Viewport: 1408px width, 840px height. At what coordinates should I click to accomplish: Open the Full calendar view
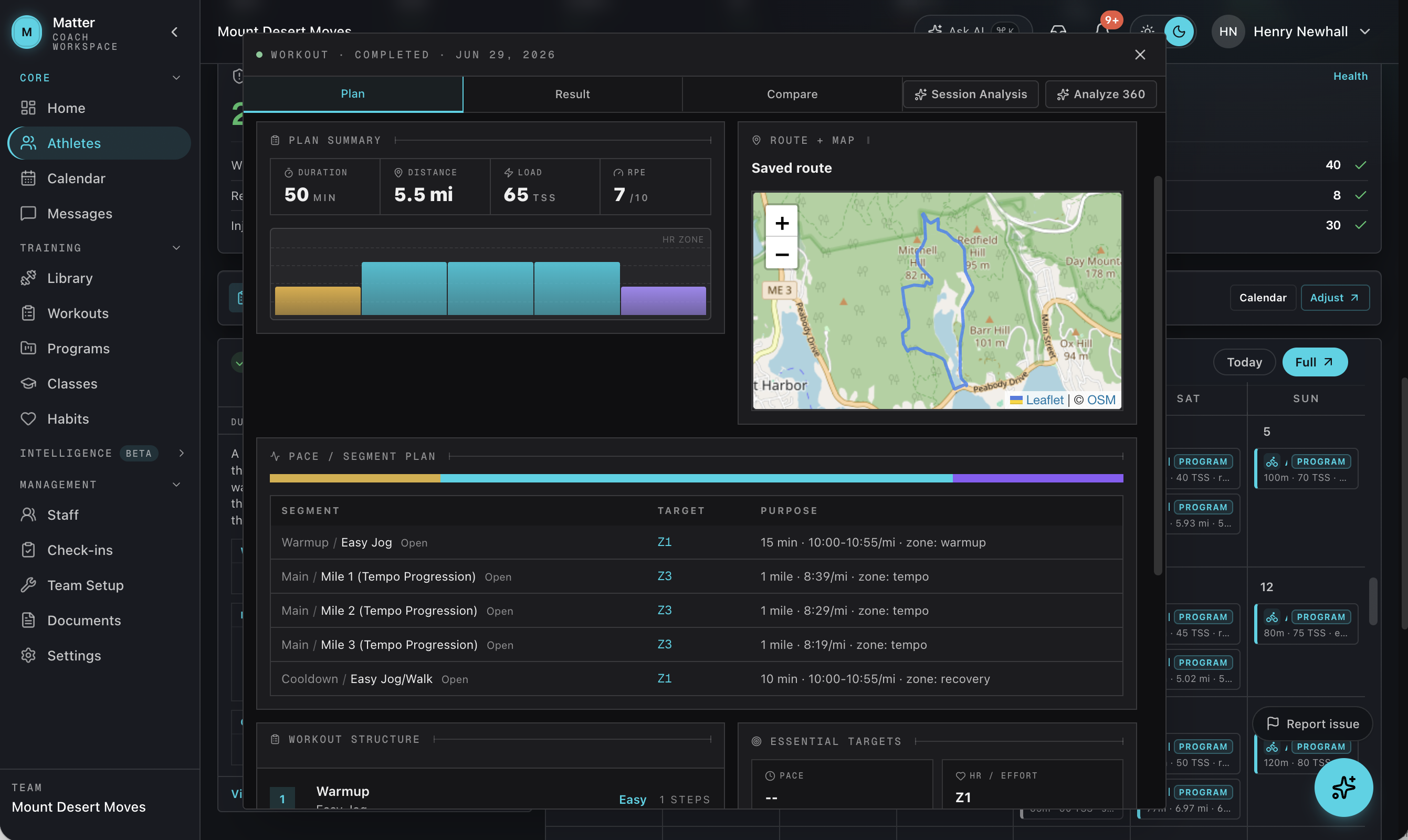tap(1314, 362)
